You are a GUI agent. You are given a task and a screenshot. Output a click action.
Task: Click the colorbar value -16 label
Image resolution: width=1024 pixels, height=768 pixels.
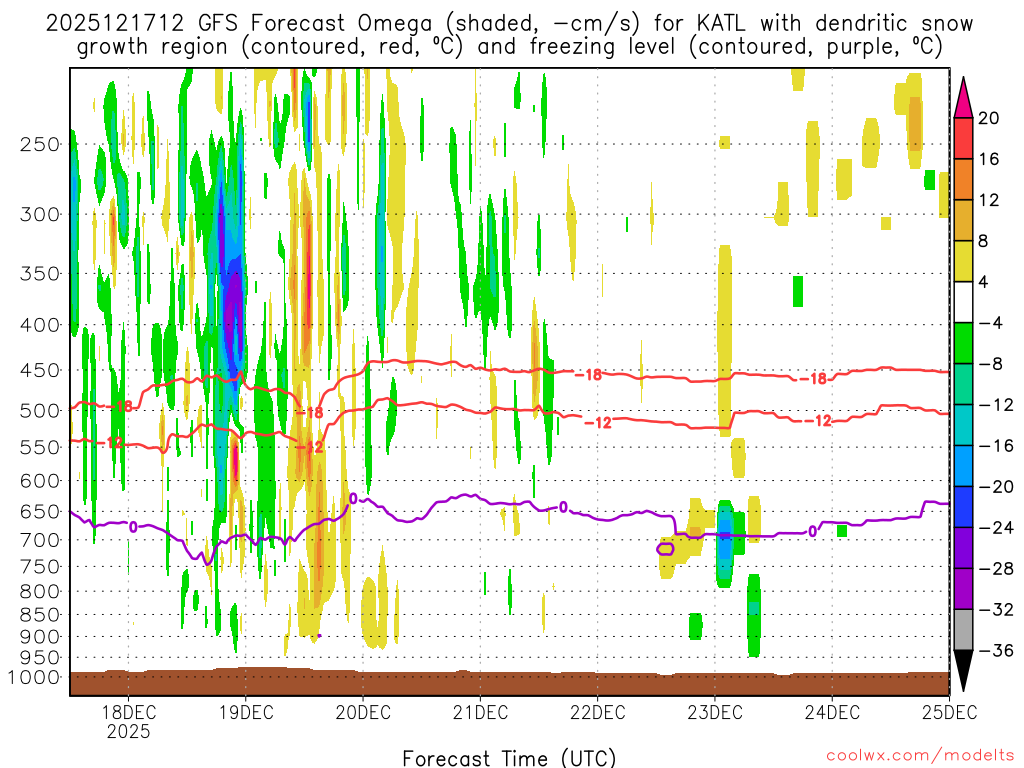pos(996,446)
